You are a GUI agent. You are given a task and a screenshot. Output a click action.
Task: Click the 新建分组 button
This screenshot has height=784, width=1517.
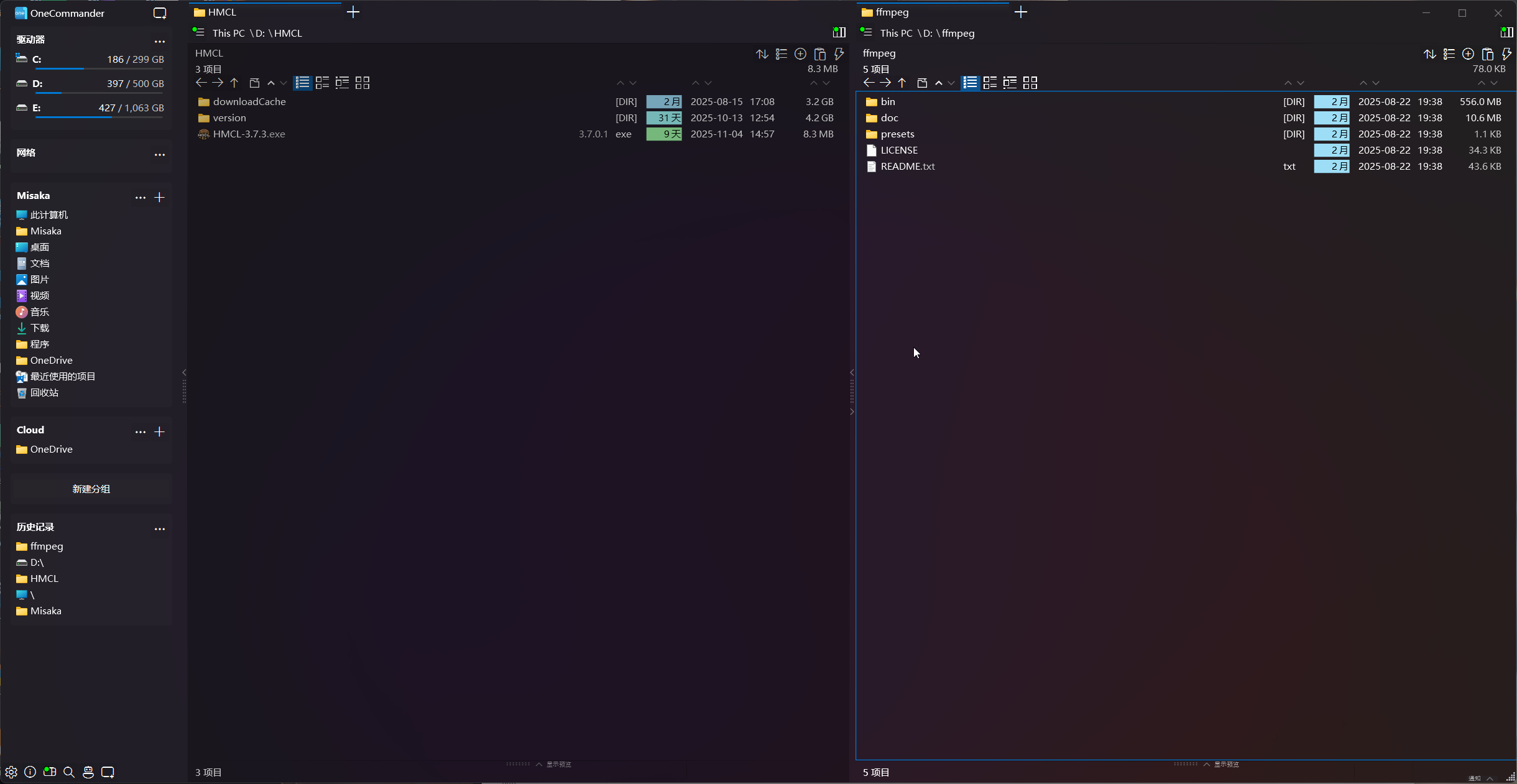click(x=91, y=489)
